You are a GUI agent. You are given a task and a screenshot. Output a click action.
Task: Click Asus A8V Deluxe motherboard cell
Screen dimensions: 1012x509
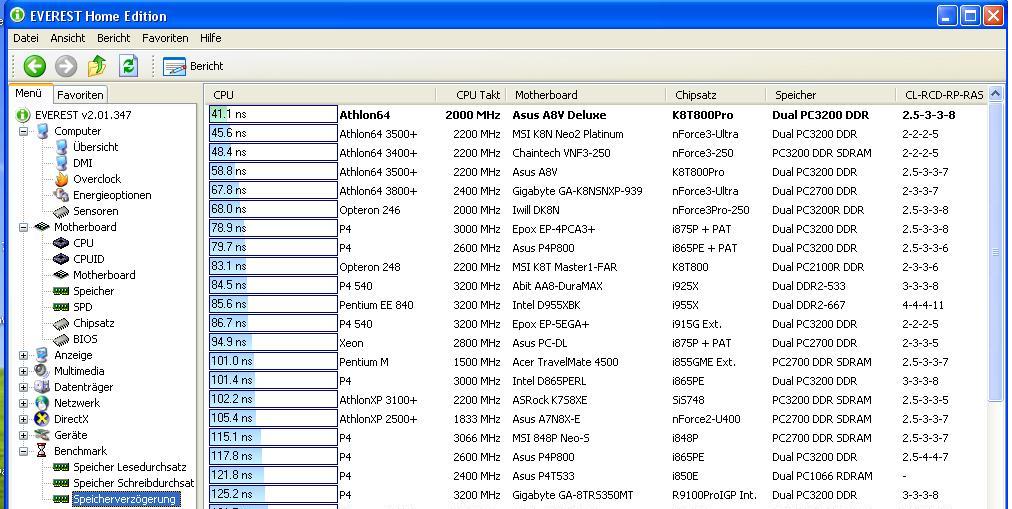tap(559, 115)
